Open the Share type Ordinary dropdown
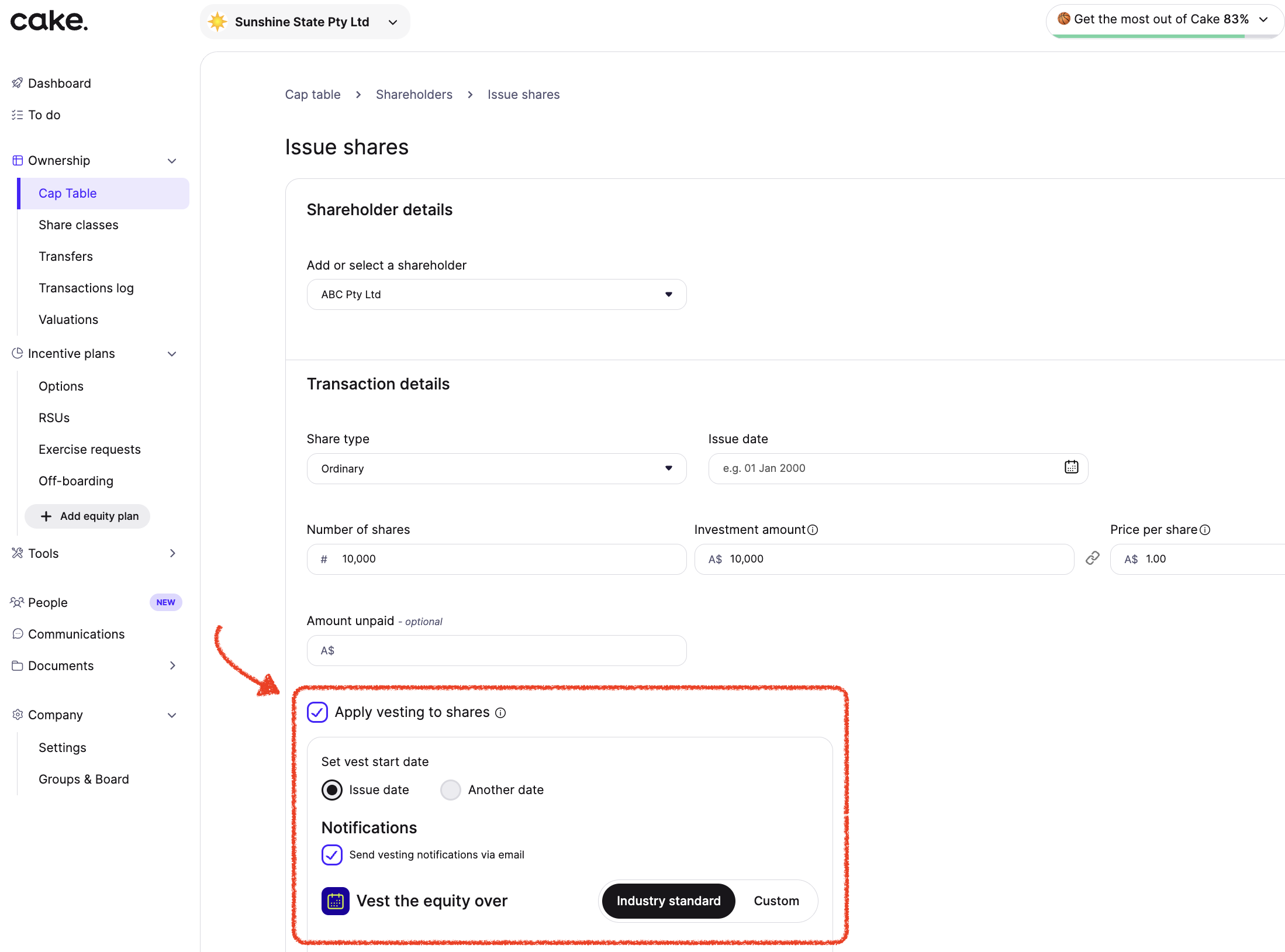Screen dimensions: 1285x952 pyautogui.click(x=496, y=468)
